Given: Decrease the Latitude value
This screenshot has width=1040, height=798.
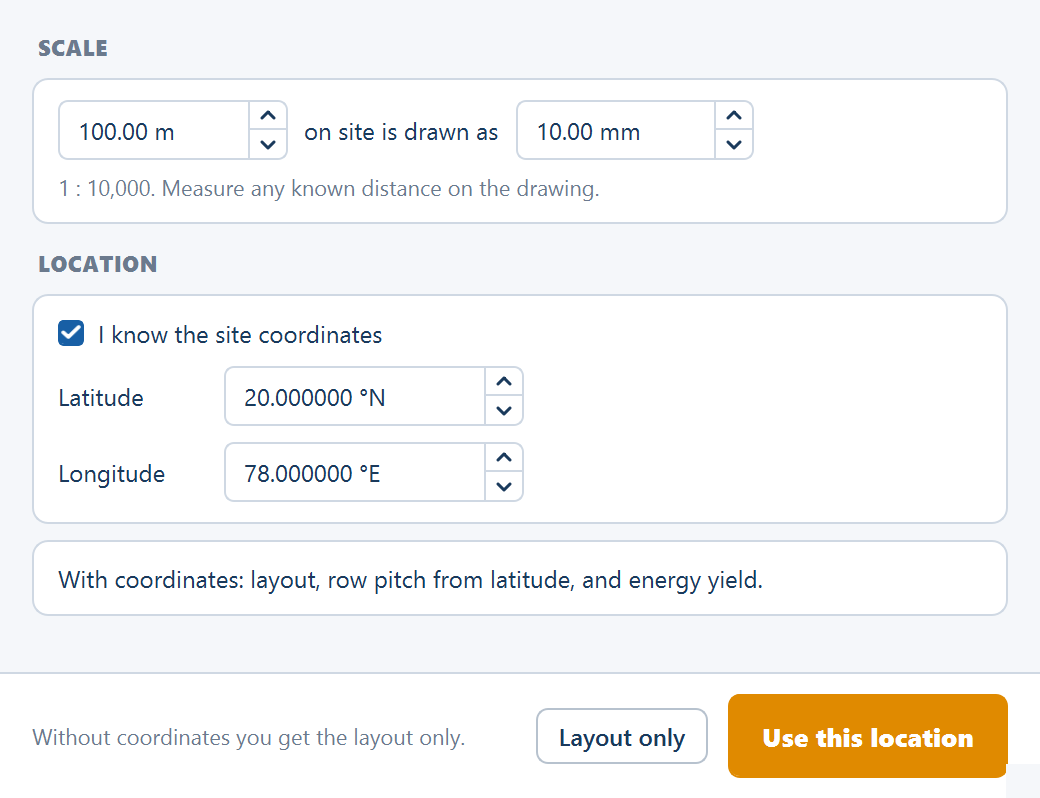Looking at the screenshot, I should tap(504, 411).
